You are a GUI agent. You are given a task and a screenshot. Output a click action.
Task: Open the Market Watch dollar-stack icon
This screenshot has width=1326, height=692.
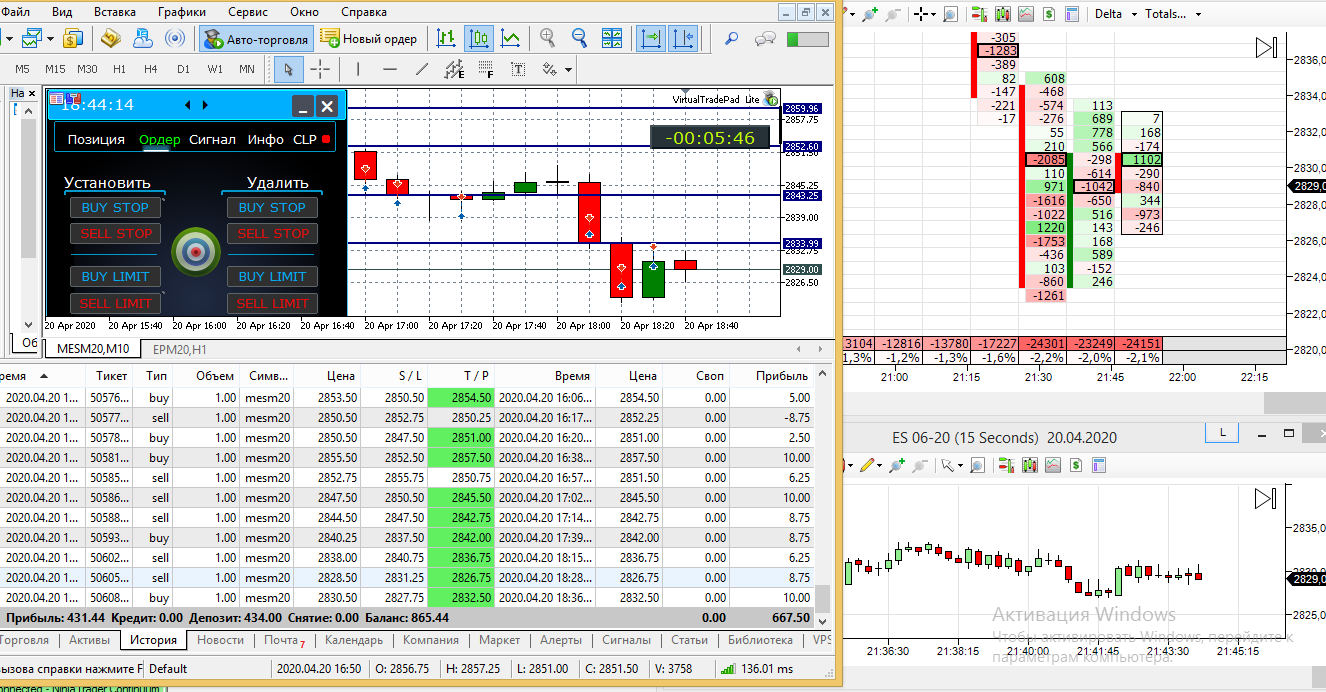(73, 39)
